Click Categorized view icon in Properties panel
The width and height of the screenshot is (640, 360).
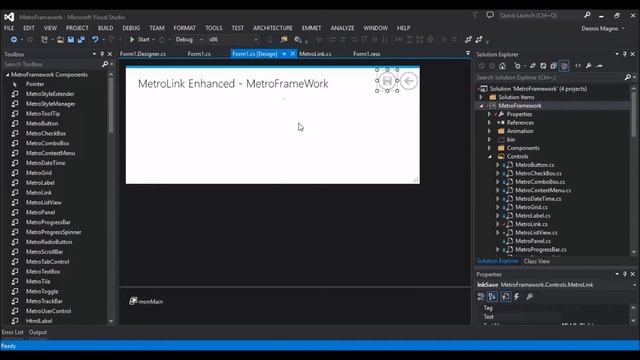click(x=481, y=297)
